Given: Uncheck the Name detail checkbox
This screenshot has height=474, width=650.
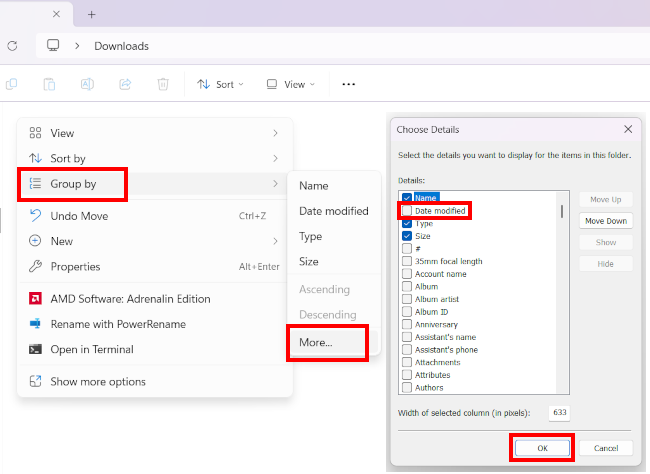Looking at the screenshot, I should tap(407, 198).
